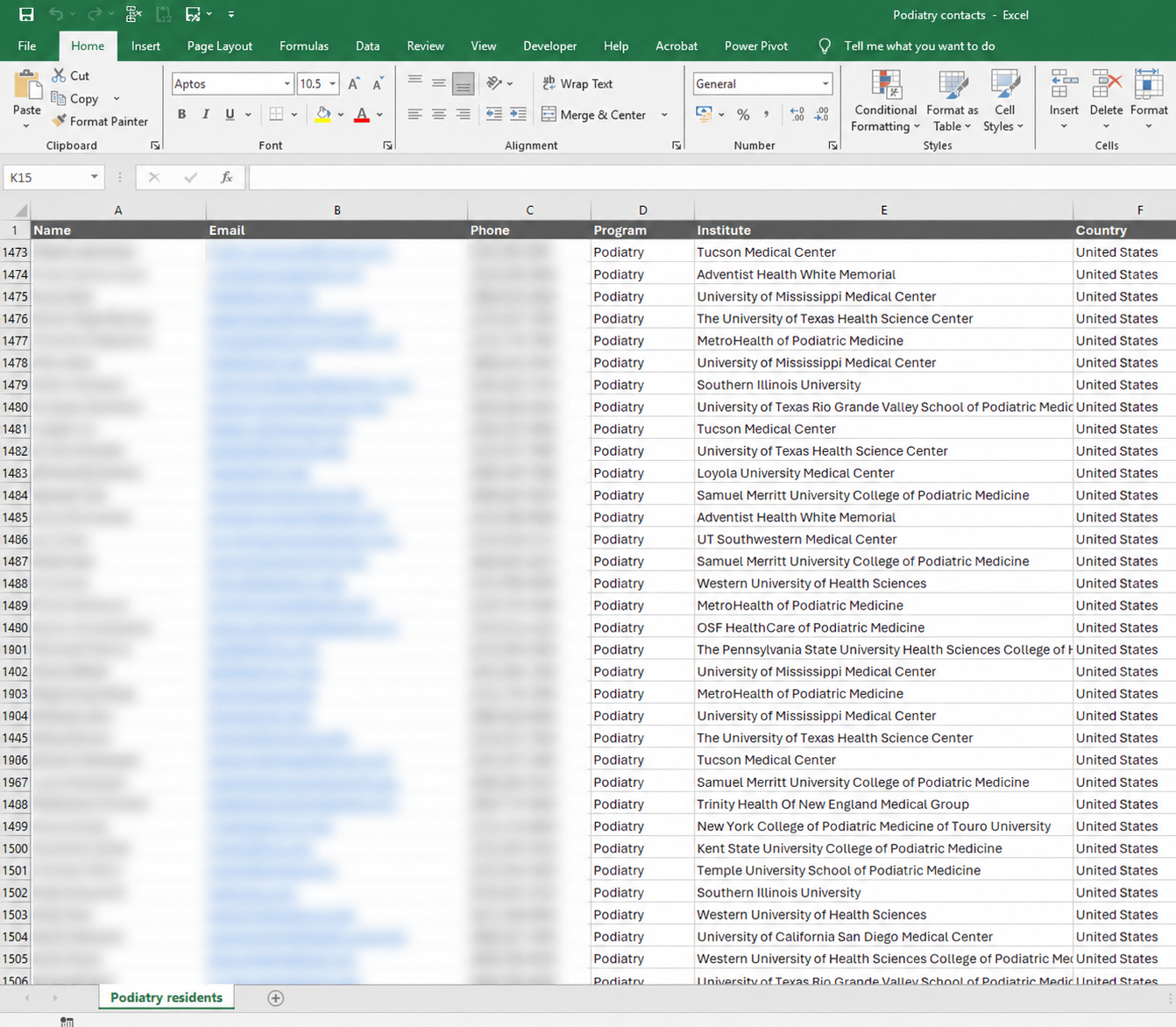Open the font size dropdown
The image size is (1176, 1027).
(x=333, y=83)
